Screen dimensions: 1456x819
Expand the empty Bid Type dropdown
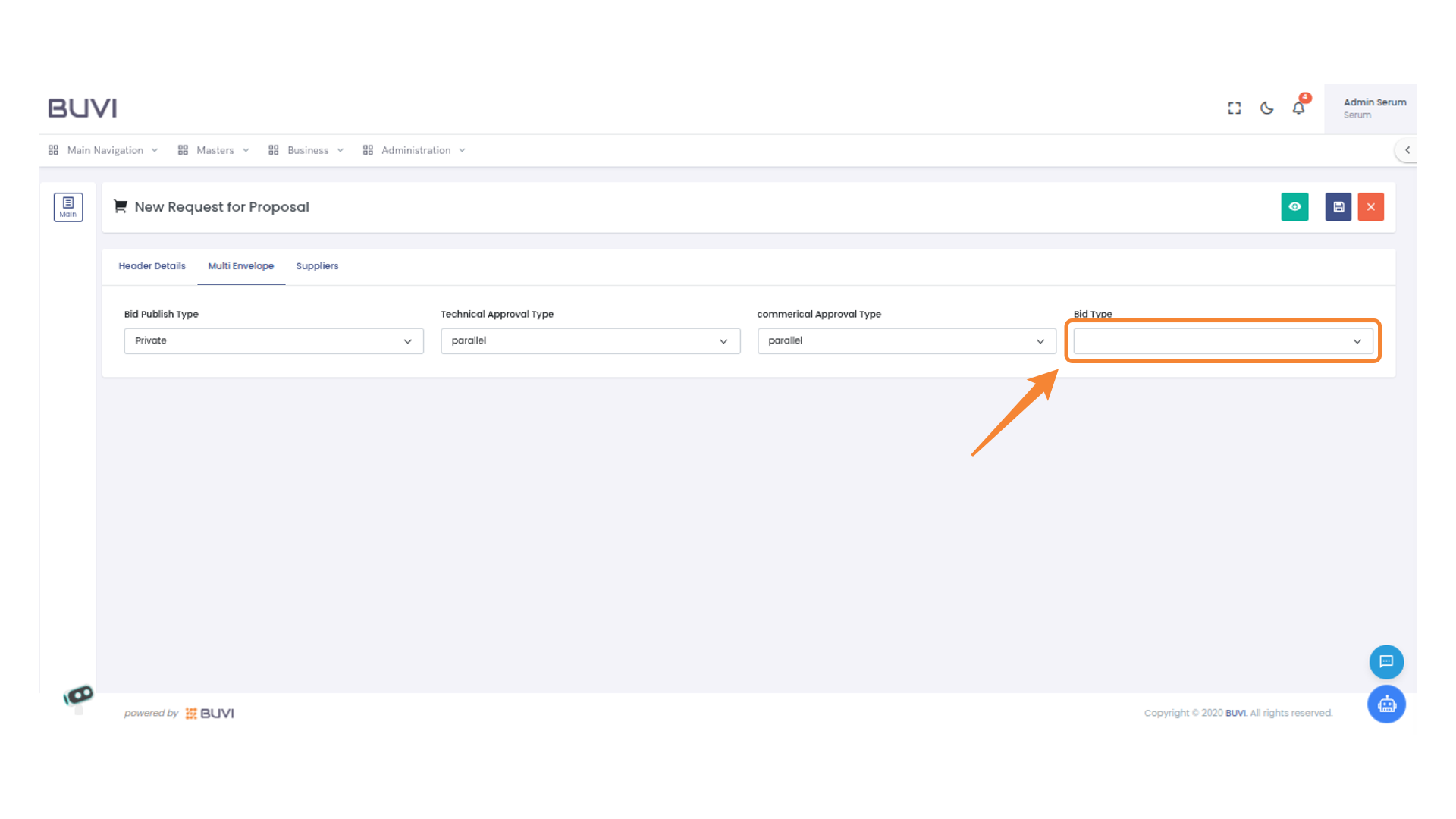pos(1222,340)
